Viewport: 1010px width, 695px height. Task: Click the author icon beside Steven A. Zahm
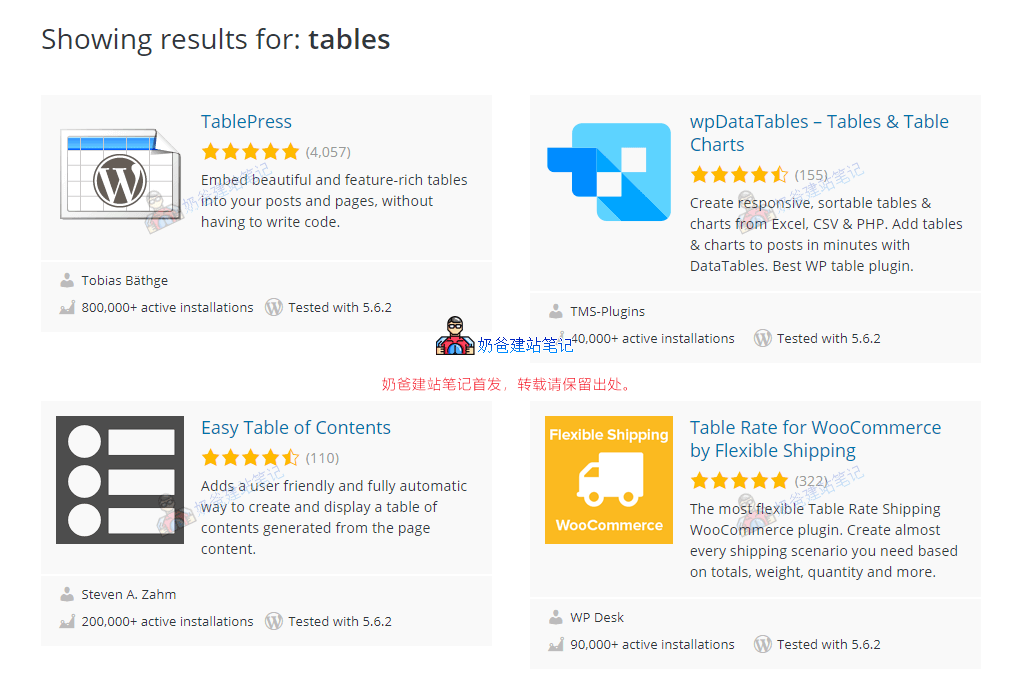pyautogui.click(x=67, y=595)
